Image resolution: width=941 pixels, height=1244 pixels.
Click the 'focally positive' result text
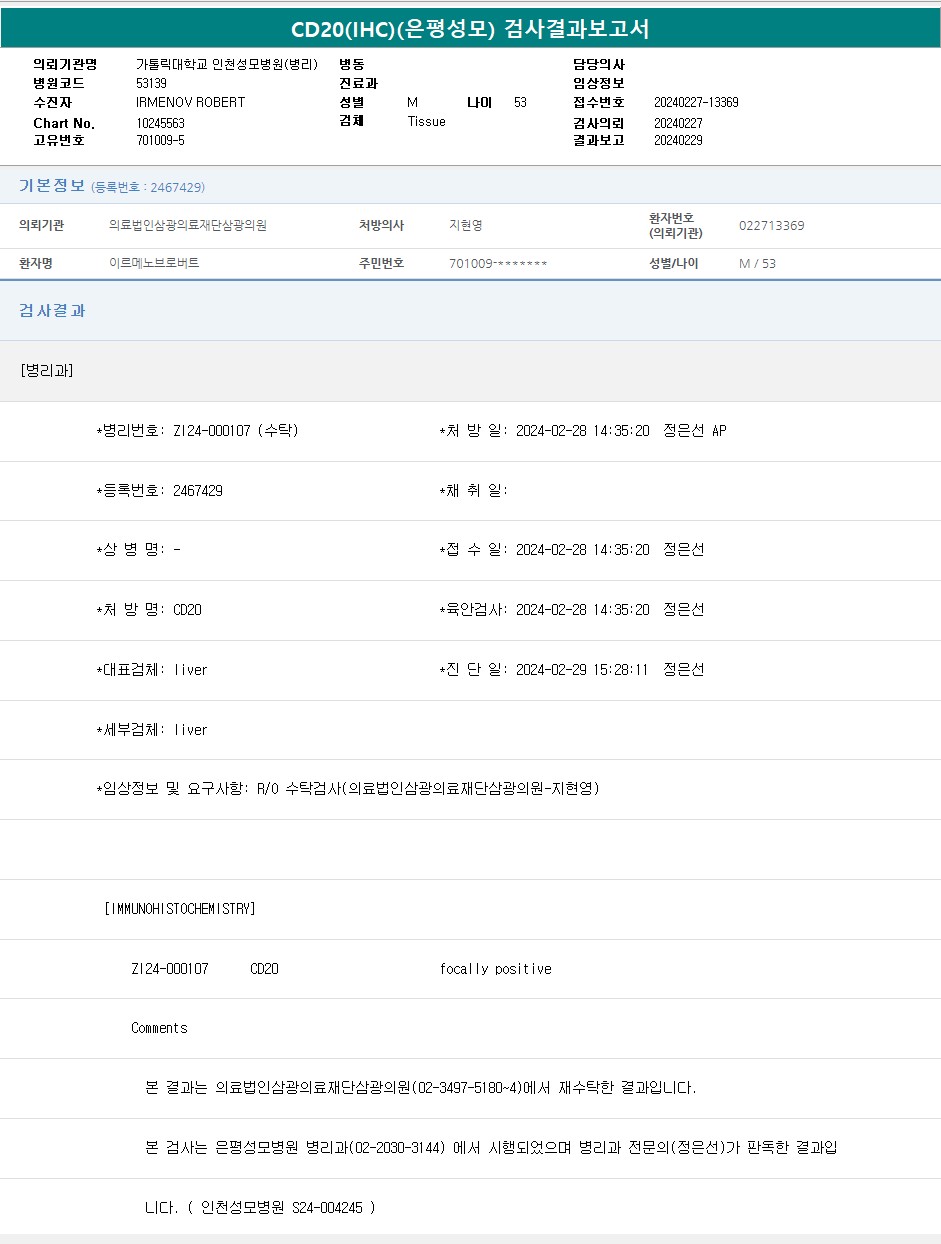[495, 969]
